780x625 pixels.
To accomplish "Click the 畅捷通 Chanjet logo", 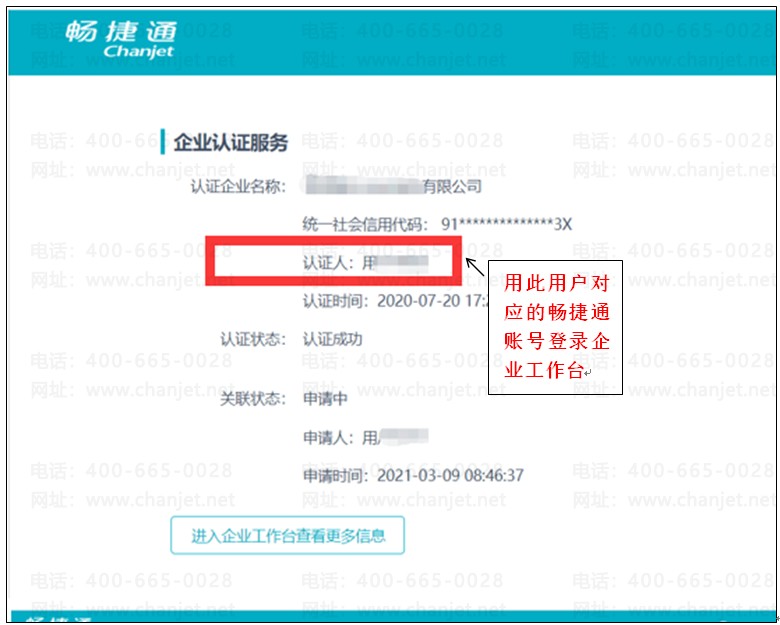I will (x=121, y=39).
